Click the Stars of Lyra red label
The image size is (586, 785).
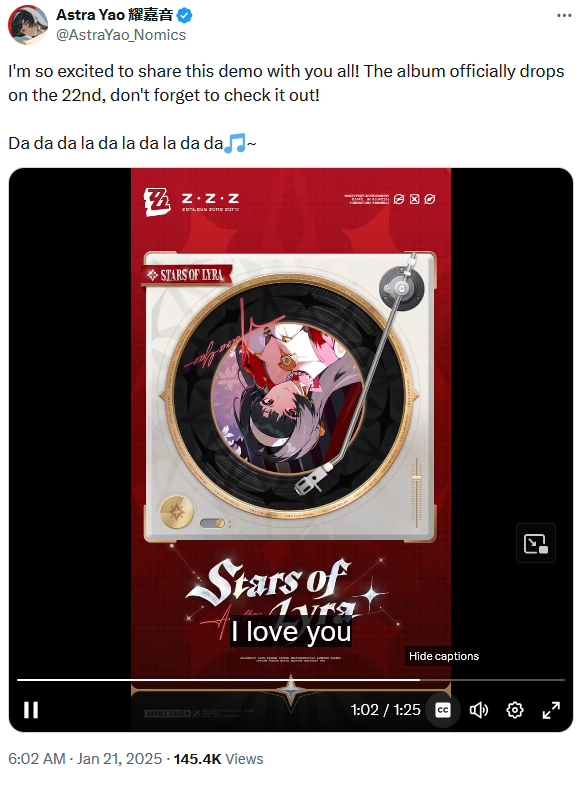(188, 275)
